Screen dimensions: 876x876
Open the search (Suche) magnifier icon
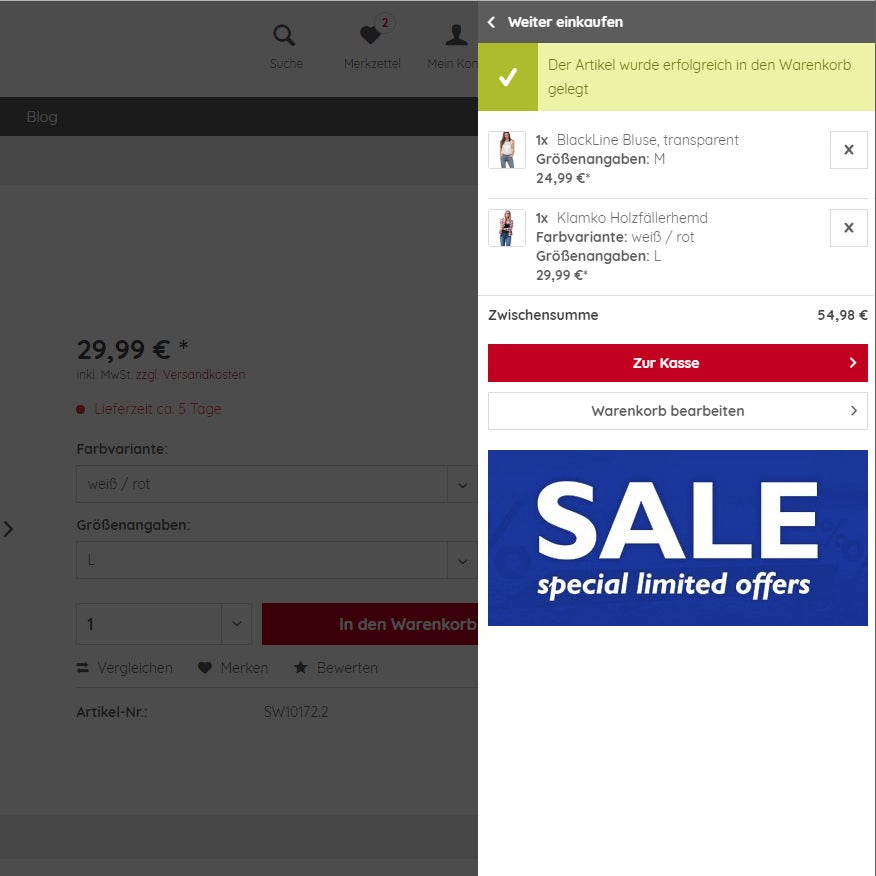pyautogui.click(x=284, y=35)
